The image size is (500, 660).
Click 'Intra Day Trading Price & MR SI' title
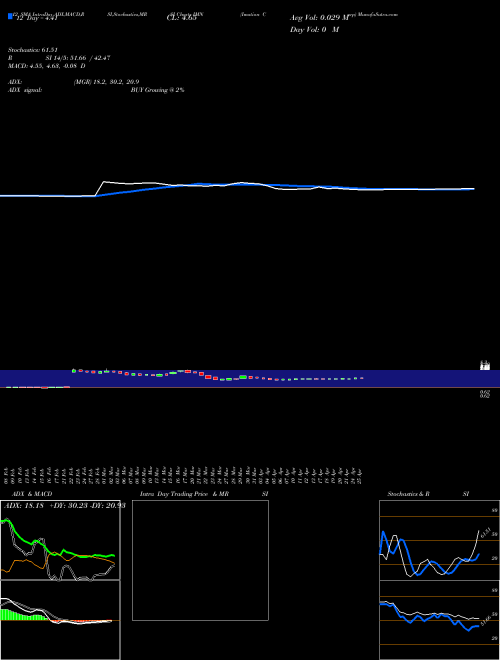coord(204,494)
